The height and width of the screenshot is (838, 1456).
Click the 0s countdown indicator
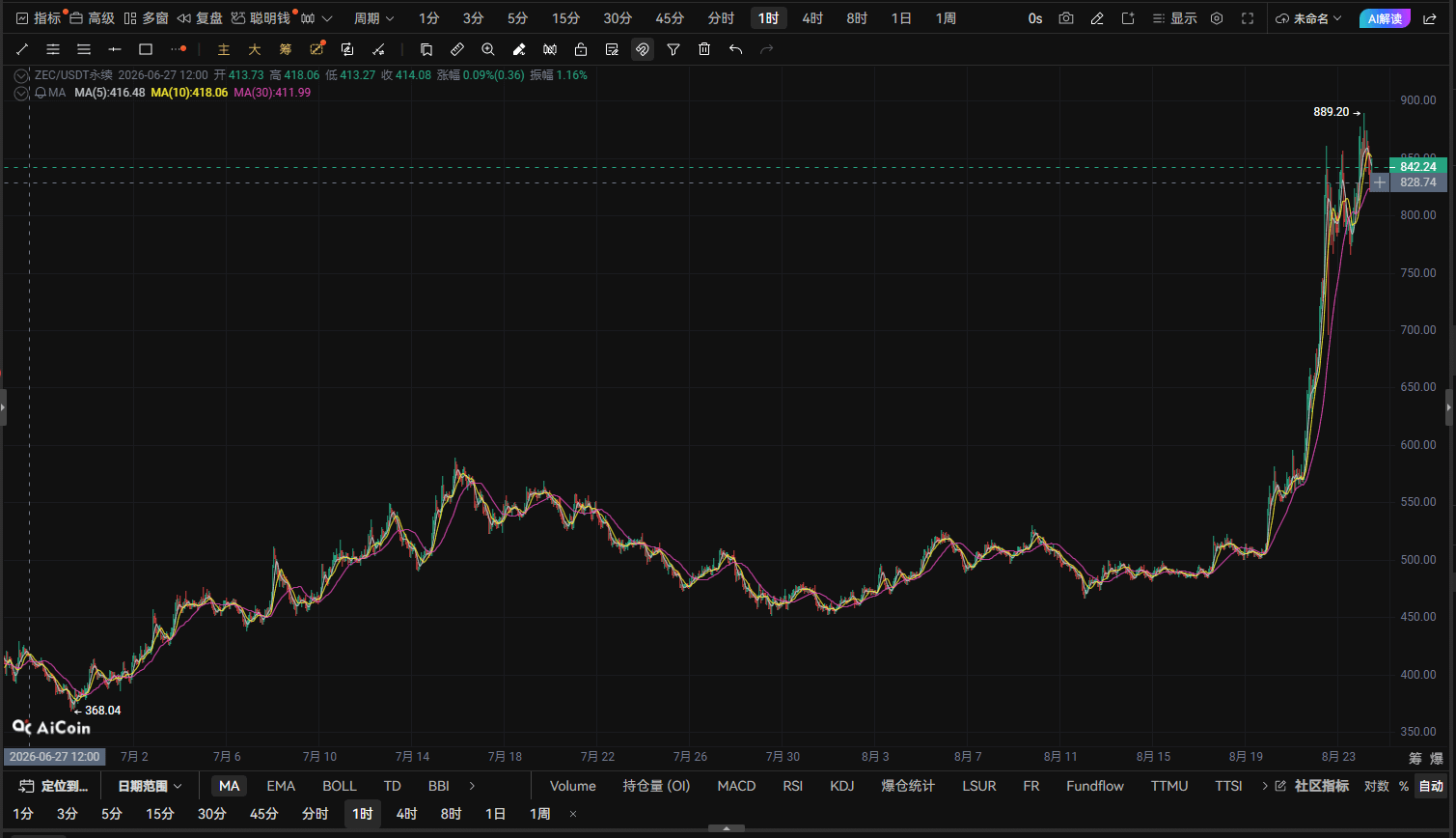(x=1035, y=18)
